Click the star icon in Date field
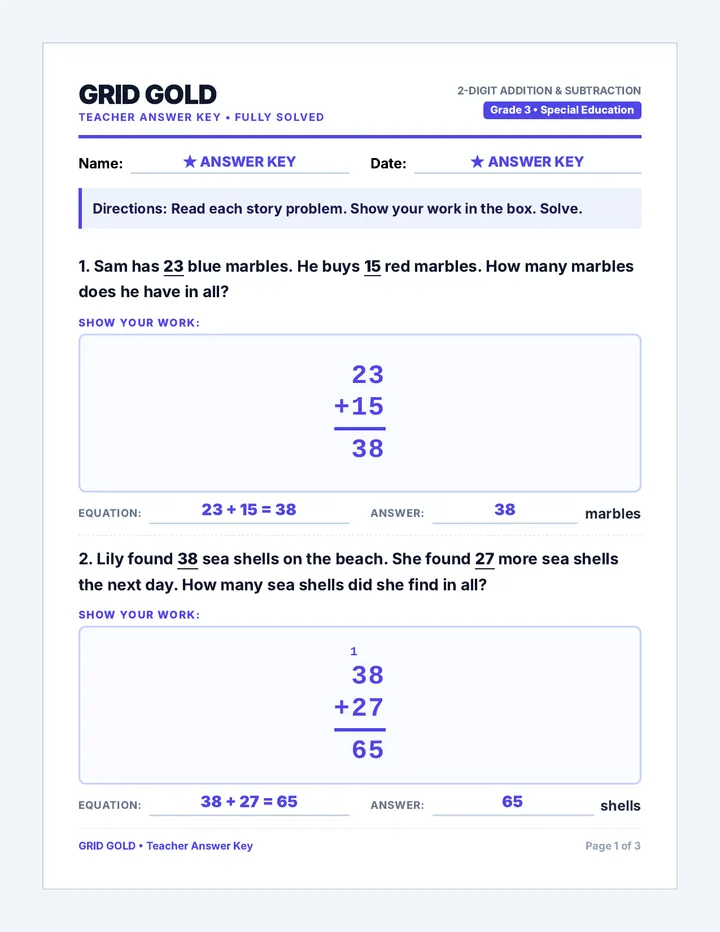Viewport: 720px width, 932px height. pyautogui.click(x=477, y=161)
